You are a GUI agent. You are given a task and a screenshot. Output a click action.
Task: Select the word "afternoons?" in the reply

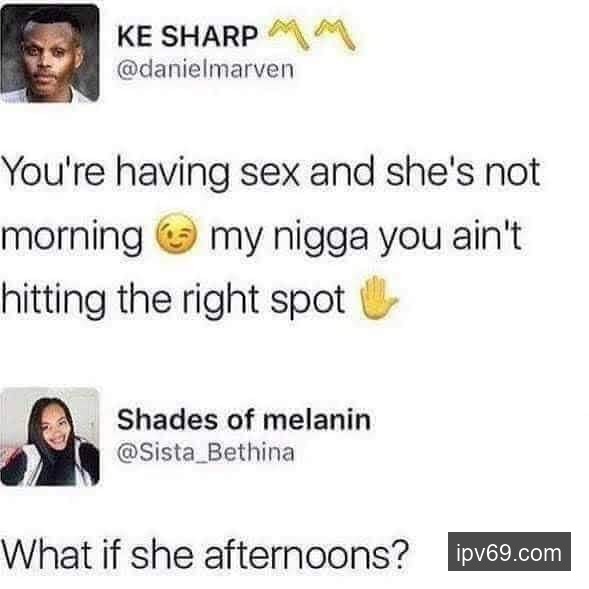[306, 554]
